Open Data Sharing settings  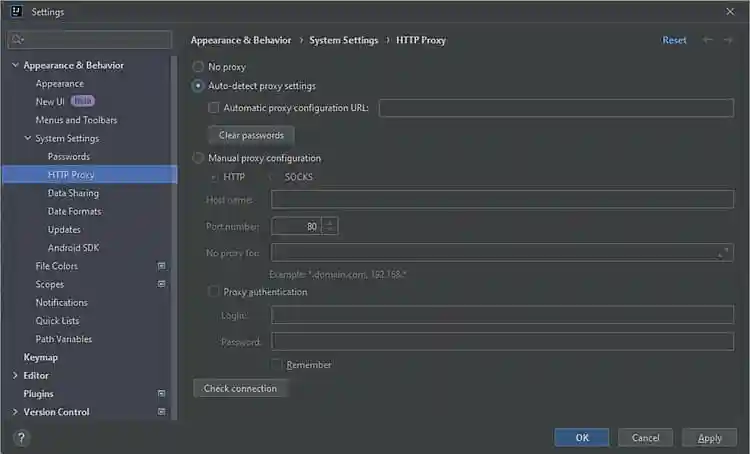[x=73, y=193]
